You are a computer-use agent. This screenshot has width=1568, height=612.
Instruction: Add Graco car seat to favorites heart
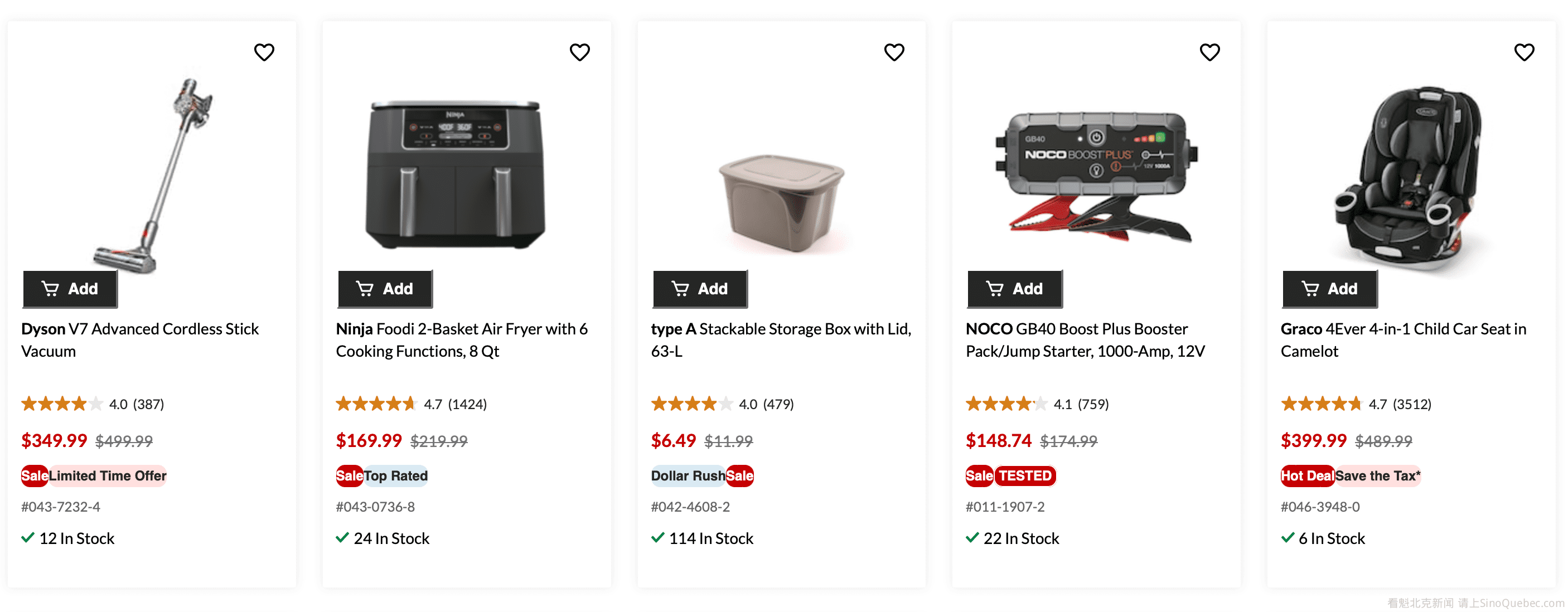(x=1524, y=52)
